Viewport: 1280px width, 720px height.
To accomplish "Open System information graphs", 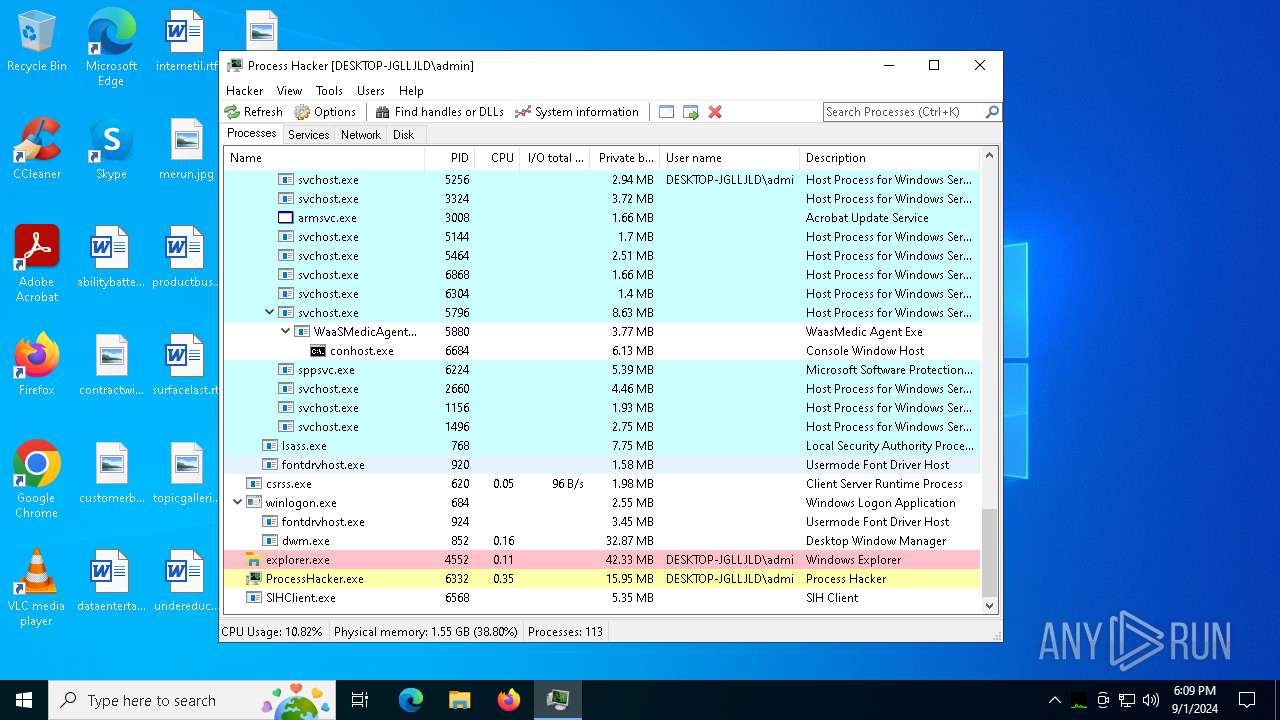I will (x=576, y=112).
